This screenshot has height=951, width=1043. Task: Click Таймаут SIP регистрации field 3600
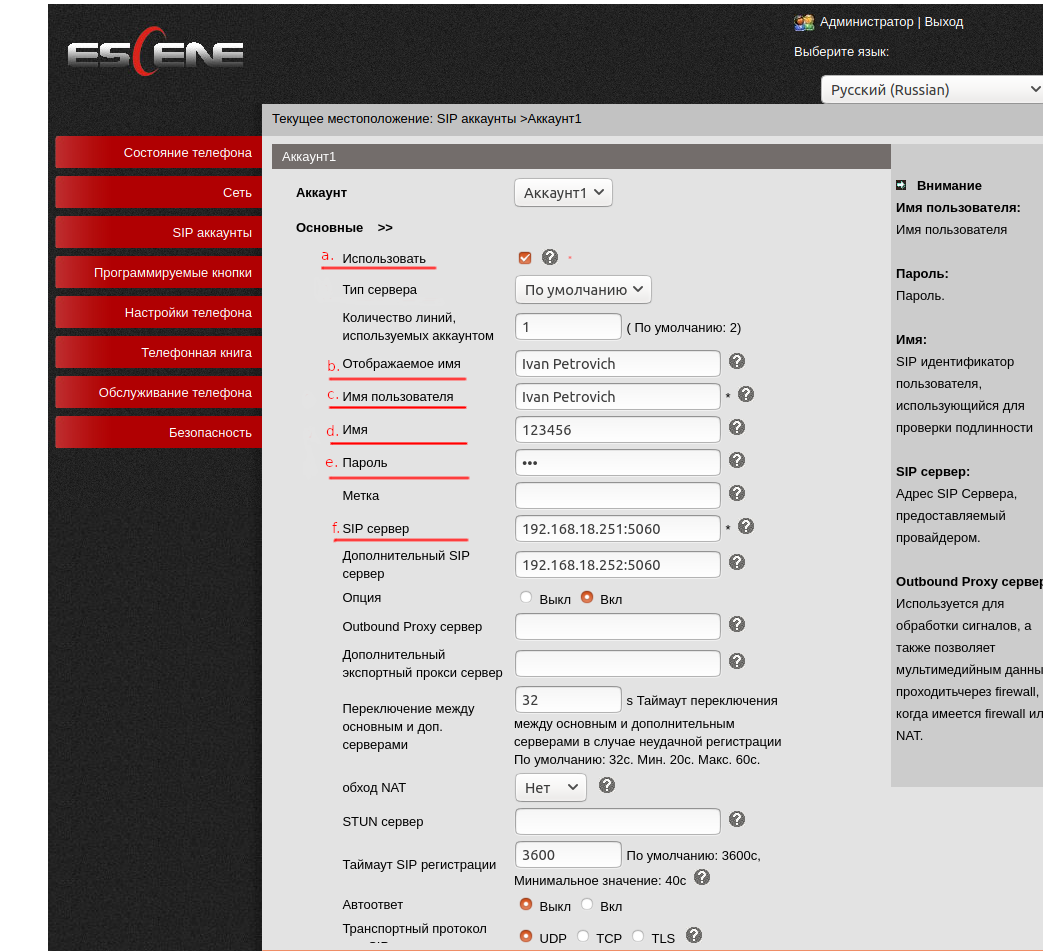pos(568,855)
